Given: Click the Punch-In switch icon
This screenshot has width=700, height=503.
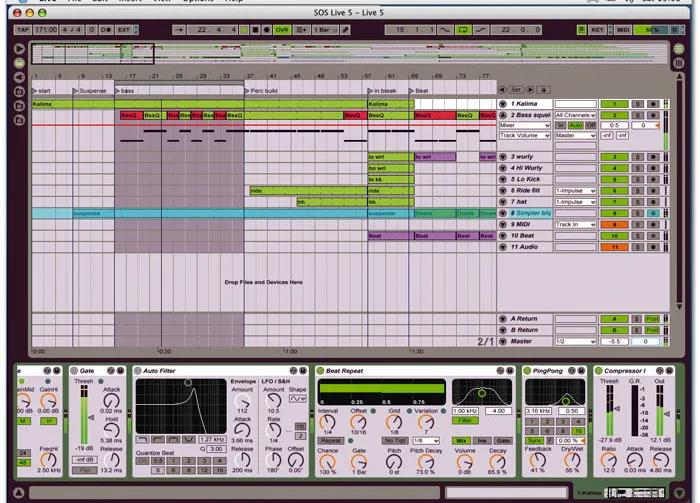Looking at the screenshot, I should tap(444, 30).
